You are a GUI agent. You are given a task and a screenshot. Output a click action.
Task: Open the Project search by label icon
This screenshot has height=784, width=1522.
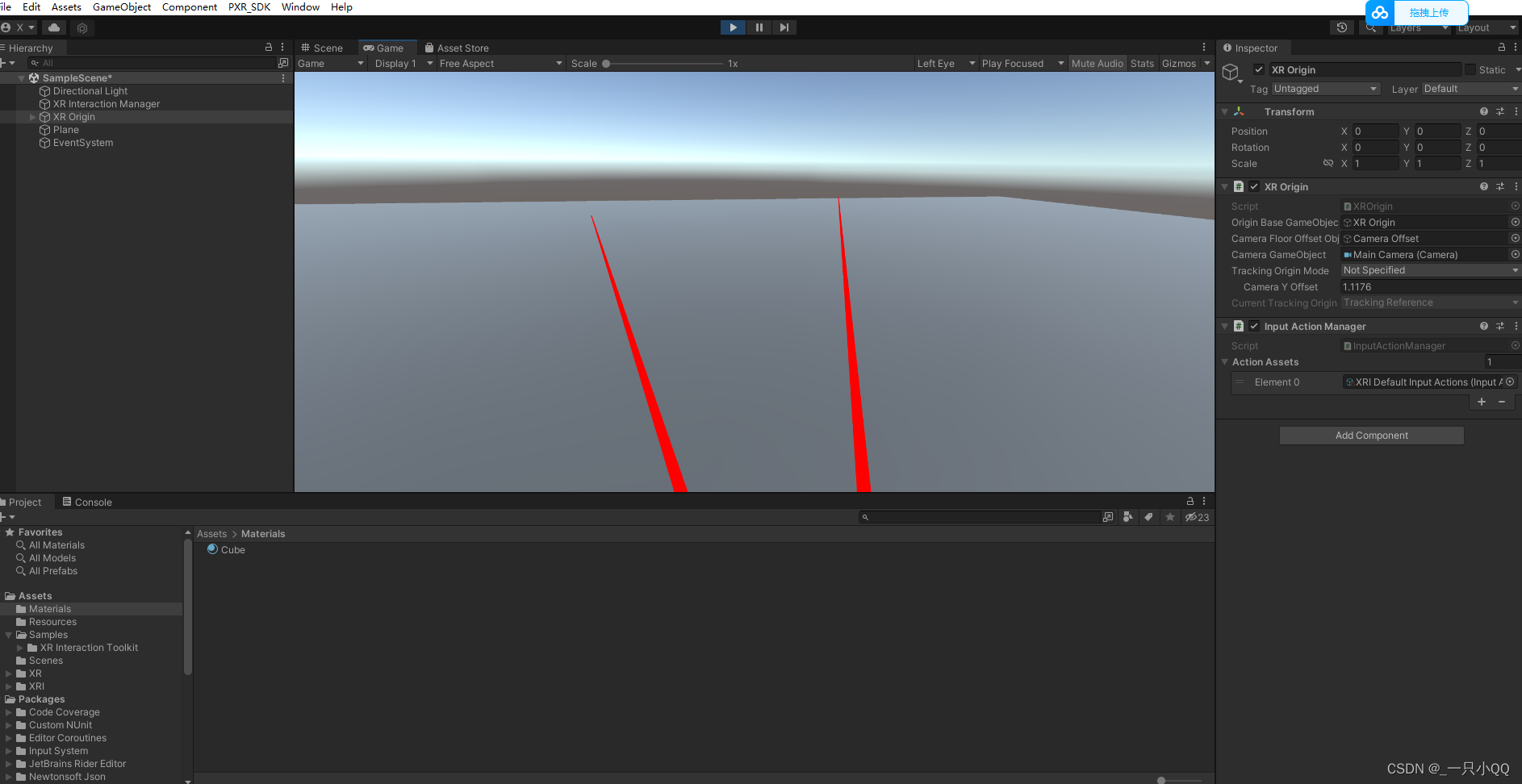(x=1148, y=518)
